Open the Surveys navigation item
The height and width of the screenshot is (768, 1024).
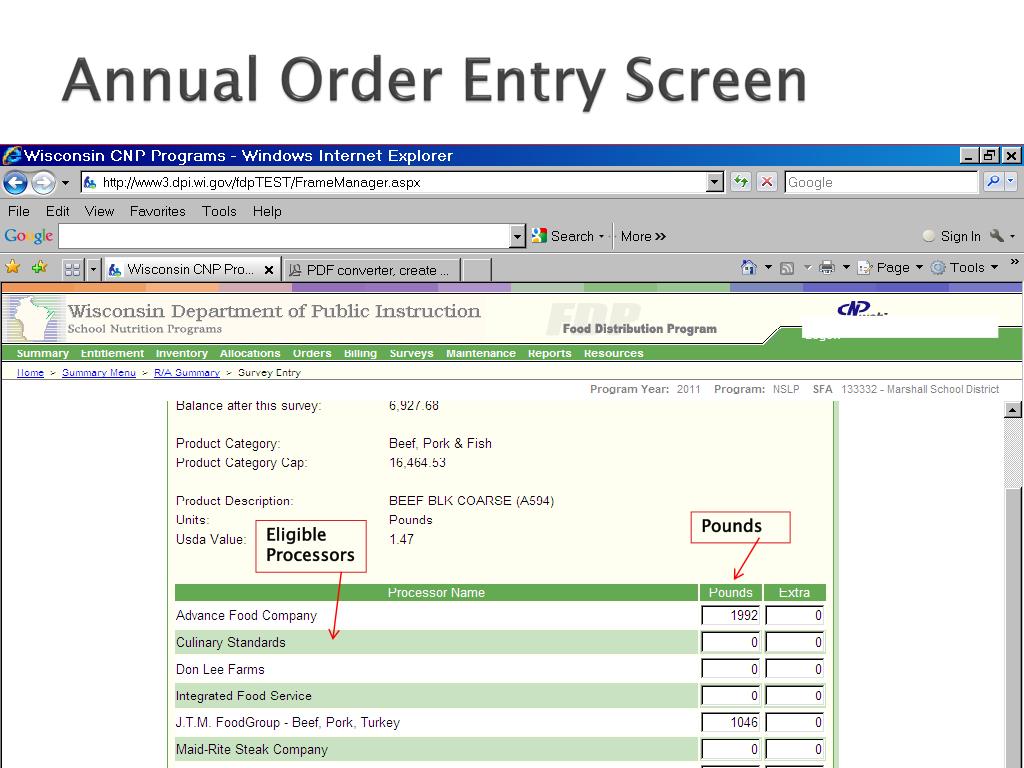411,353
